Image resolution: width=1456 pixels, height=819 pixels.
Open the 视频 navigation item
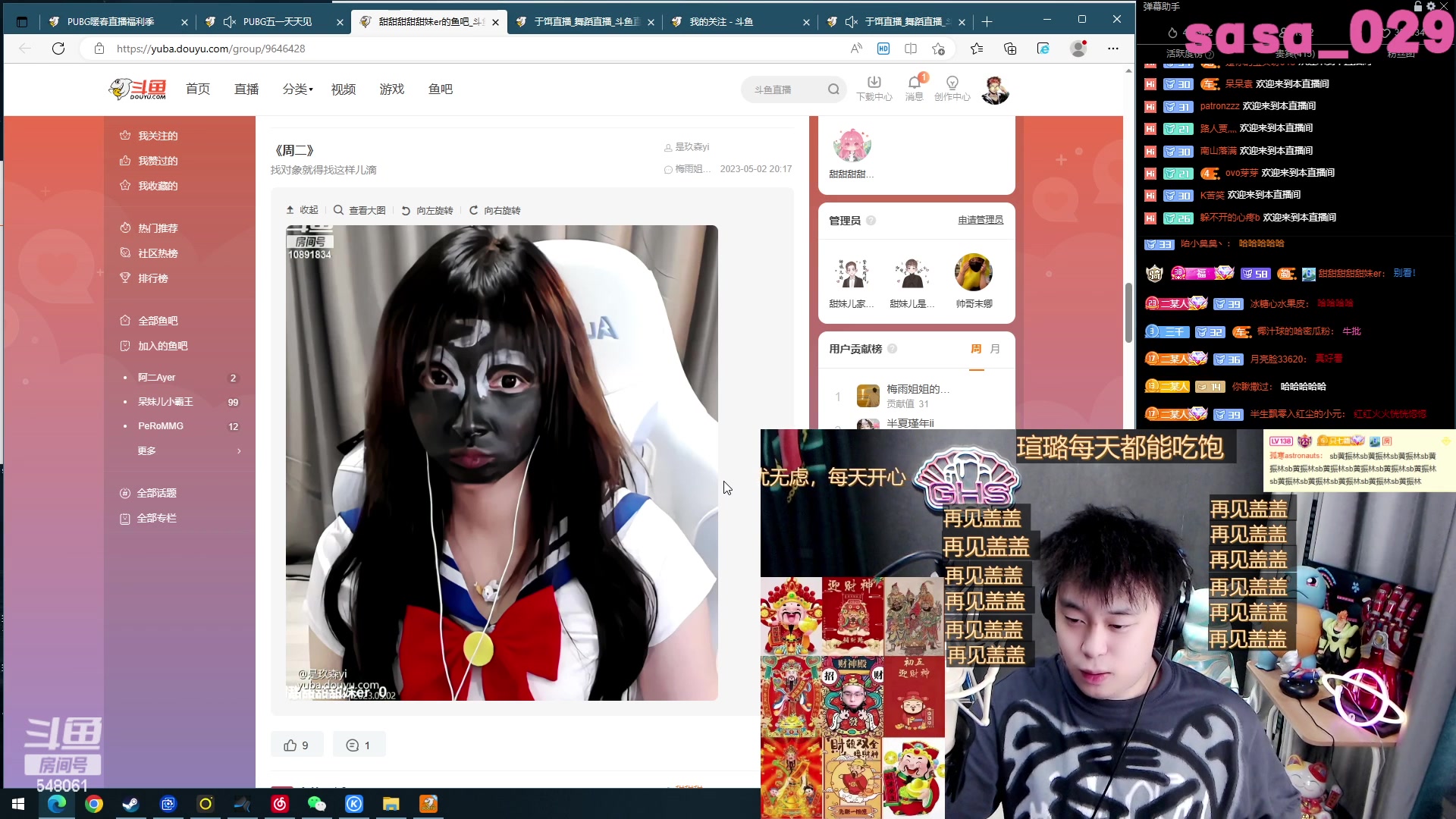[x=344, y=89]
